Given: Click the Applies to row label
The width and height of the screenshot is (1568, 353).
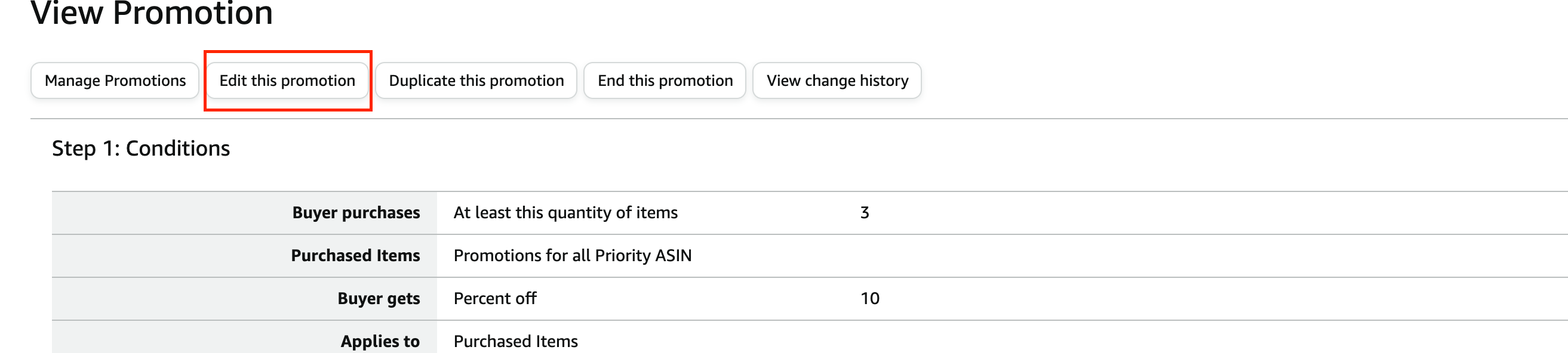Looking at the screenshot, I should 380,342.
